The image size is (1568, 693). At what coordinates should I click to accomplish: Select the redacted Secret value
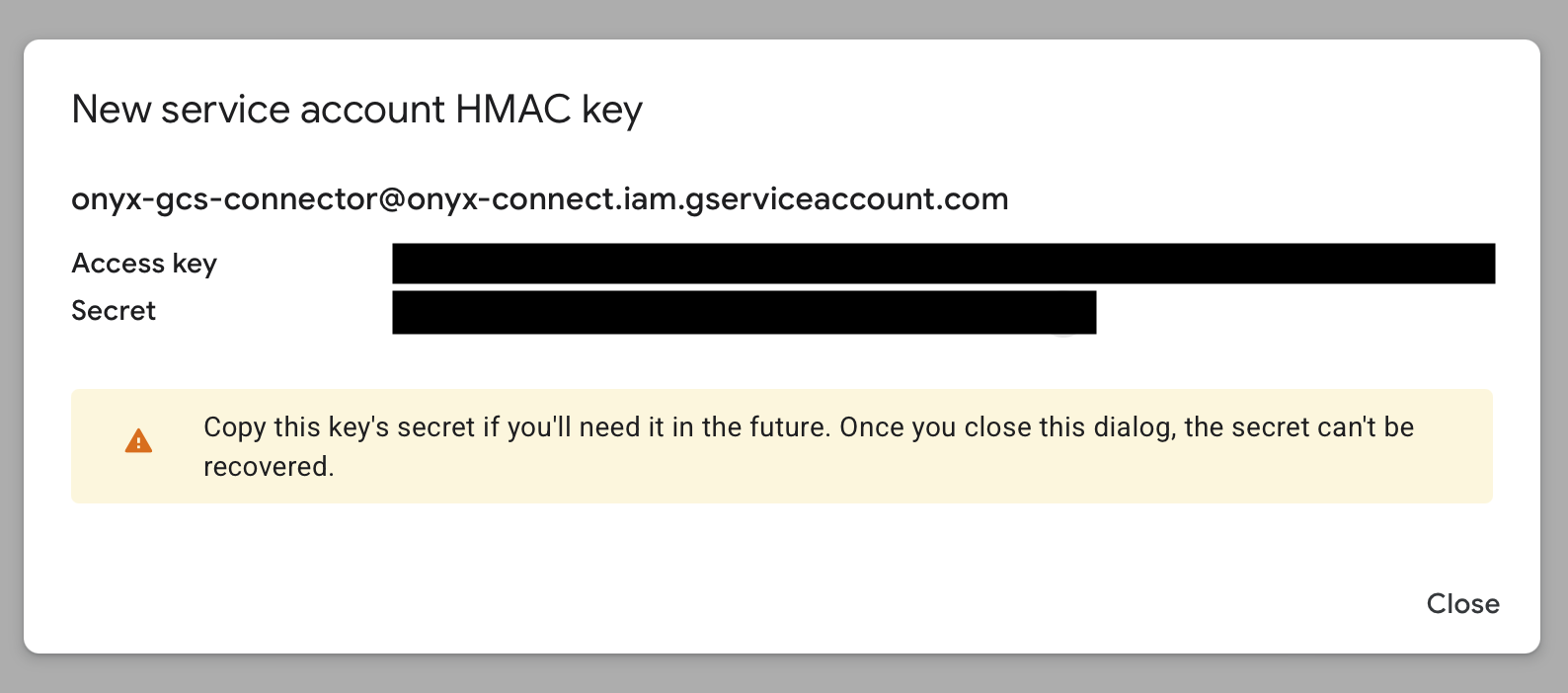(x=745, y=312)
